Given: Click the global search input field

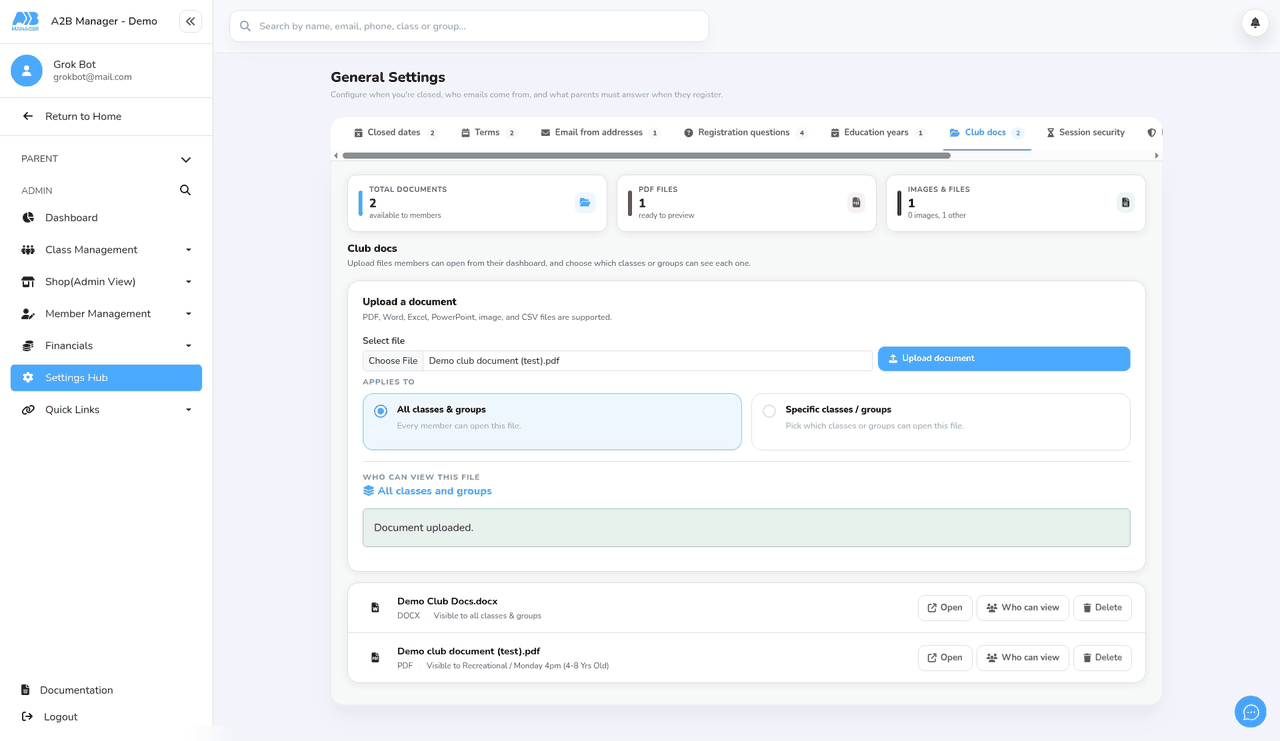Looking at the screenshot, I should [469, 26].
